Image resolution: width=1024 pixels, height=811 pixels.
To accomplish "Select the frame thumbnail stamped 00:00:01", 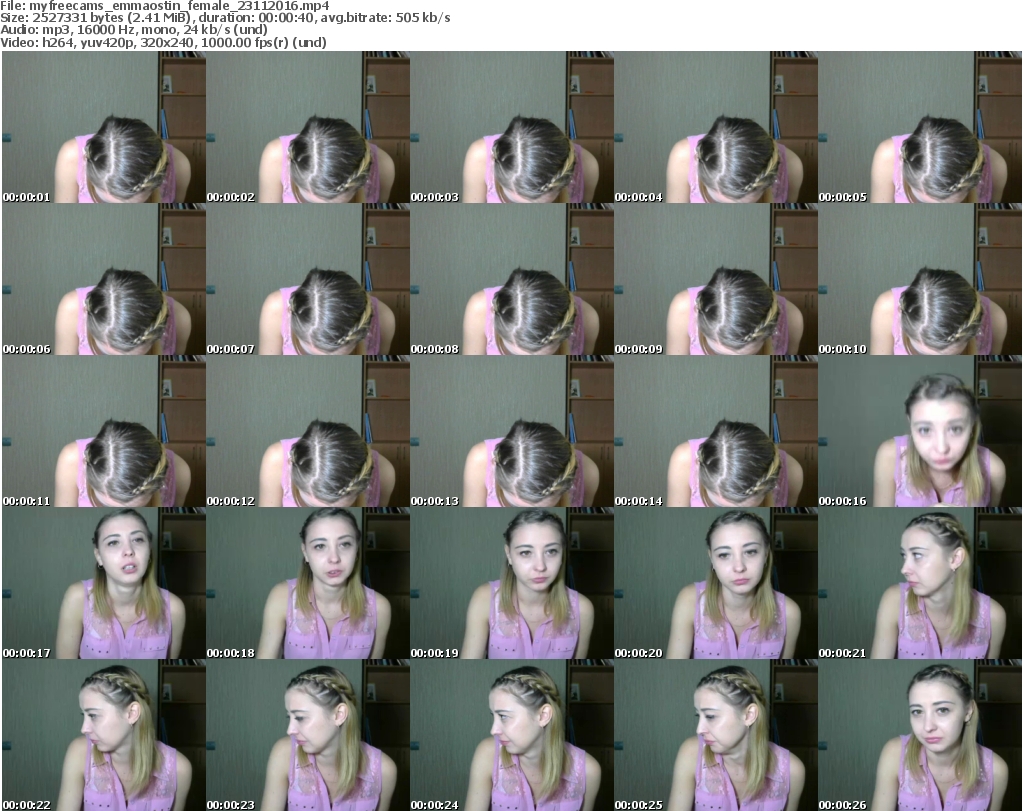I will pos(104,127).
